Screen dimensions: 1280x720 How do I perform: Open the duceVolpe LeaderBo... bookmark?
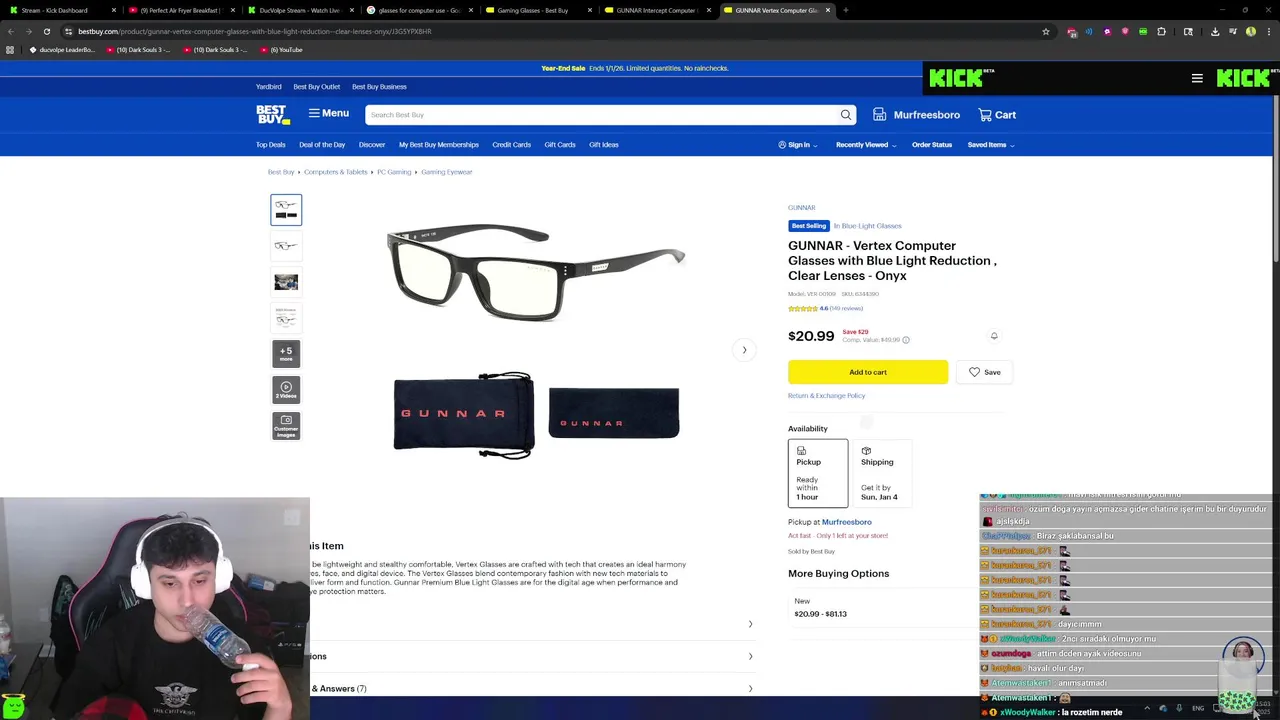click(62, 50)
